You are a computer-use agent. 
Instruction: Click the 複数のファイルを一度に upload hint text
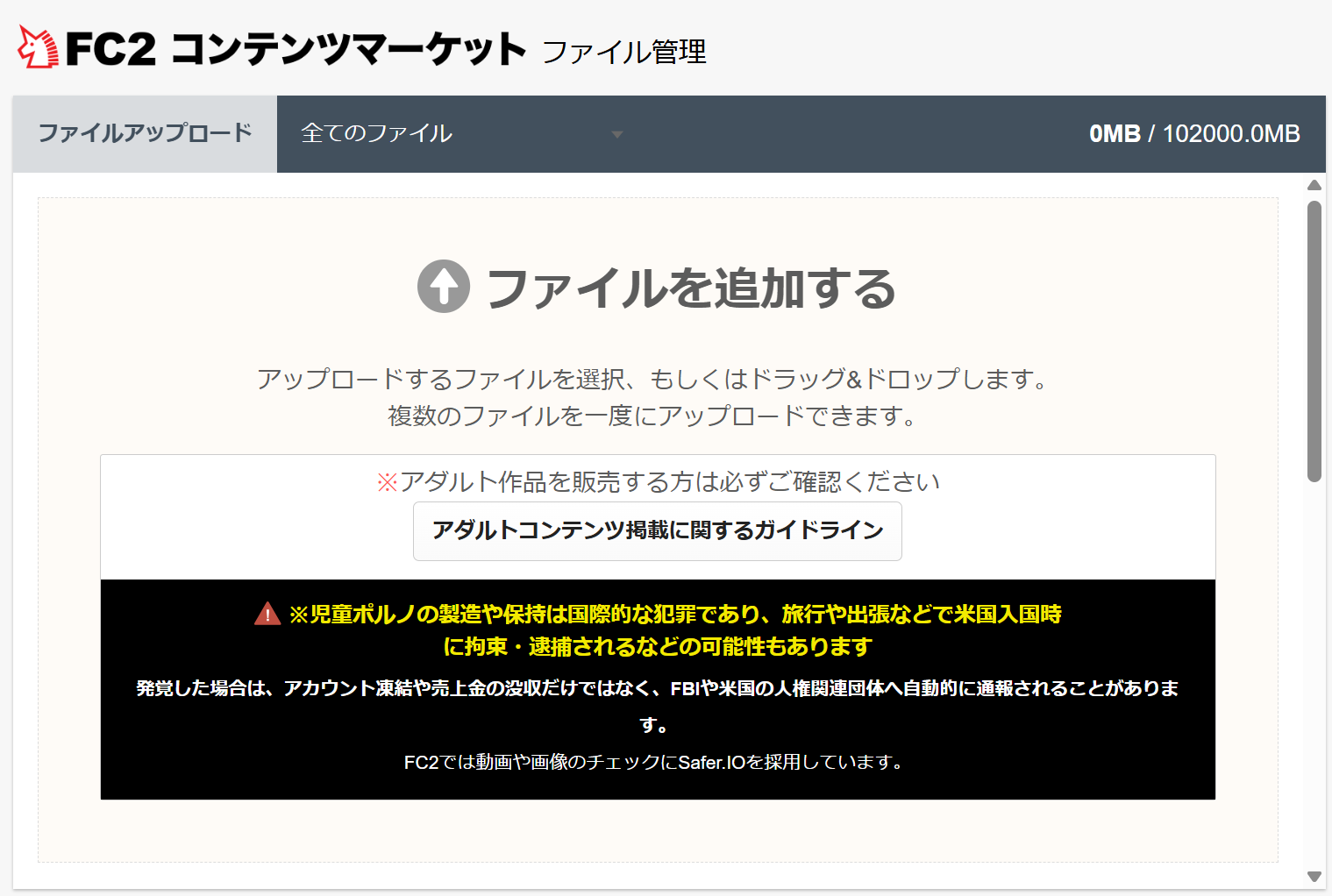coord(653,416)
